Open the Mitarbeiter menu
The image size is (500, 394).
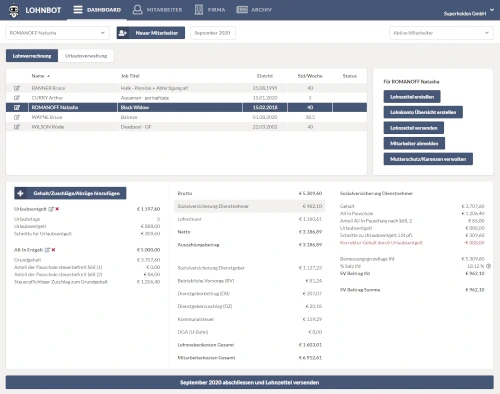(x=157, y=10)
